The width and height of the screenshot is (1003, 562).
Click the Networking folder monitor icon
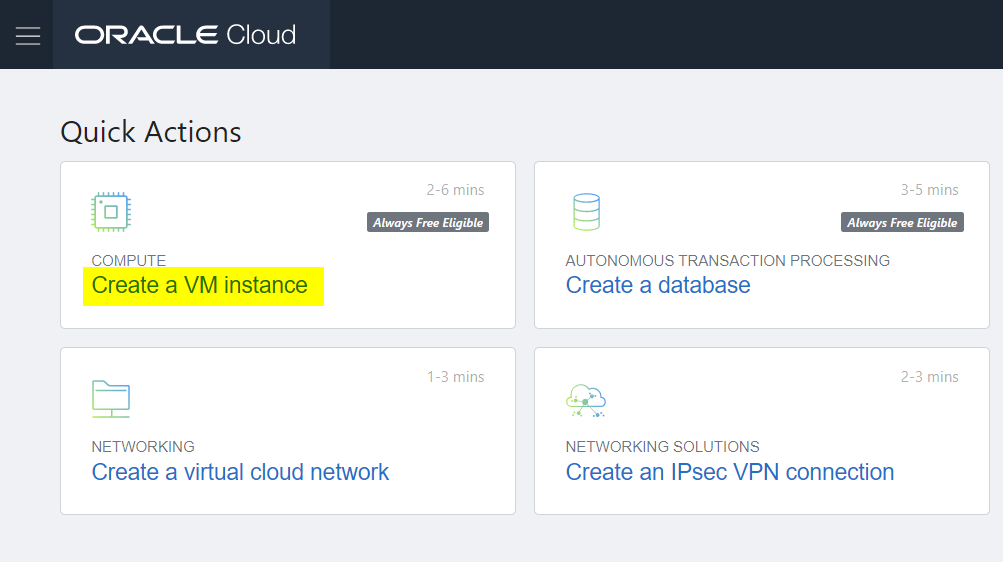point(111,399)
